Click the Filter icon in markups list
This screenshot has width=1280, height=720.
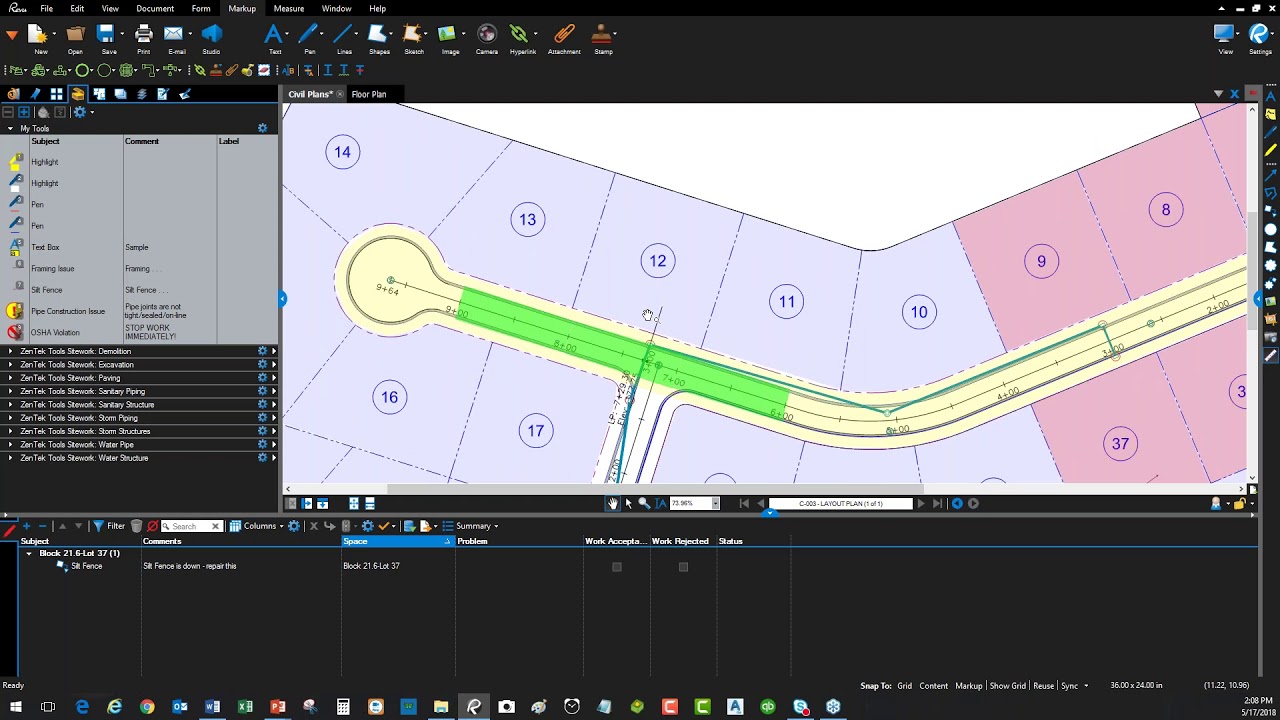109,526
